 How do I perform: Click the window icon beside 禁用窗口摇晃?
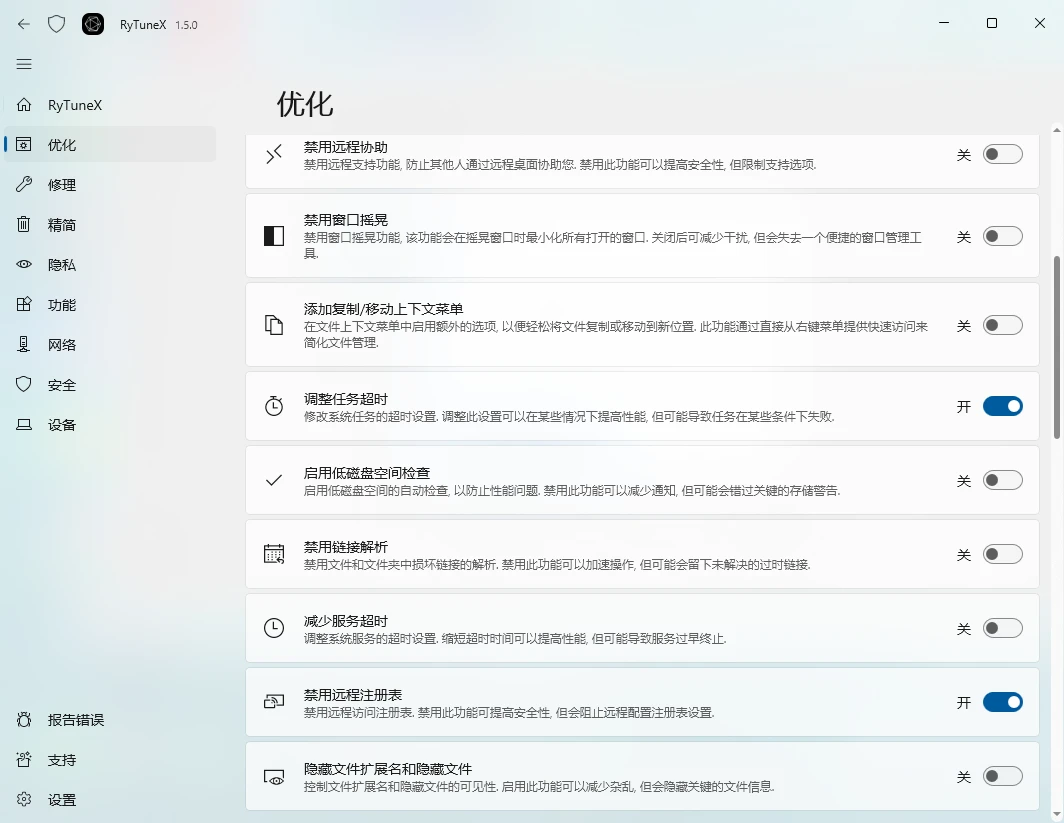(x=274, y=236)
